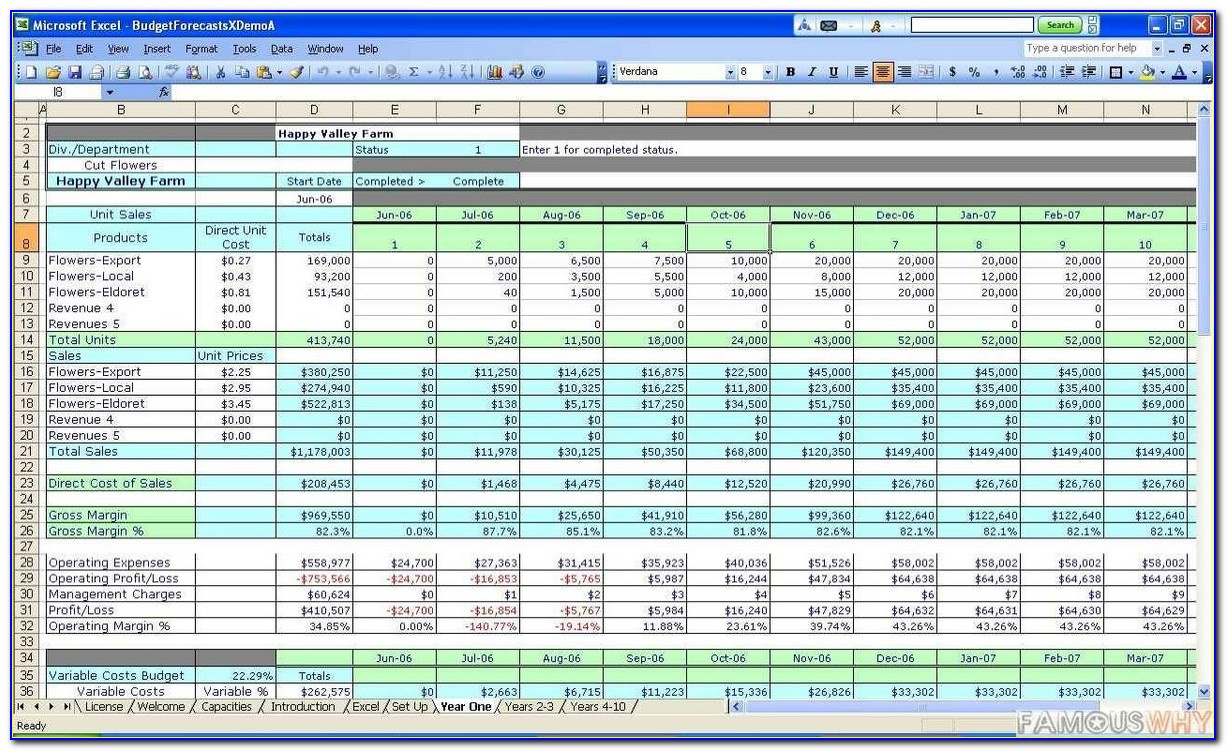Viewport: 1227px width, 751px height.
Task: Open the Insert menu
Action: [x=157, y=48]
